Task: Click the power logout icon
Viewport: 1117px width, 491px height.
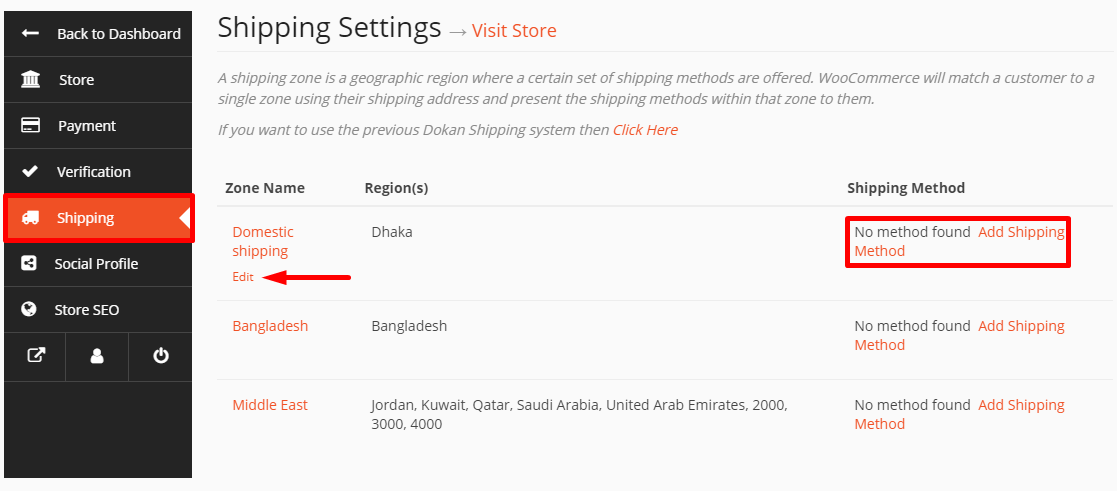Action: (x=160, y=356)
